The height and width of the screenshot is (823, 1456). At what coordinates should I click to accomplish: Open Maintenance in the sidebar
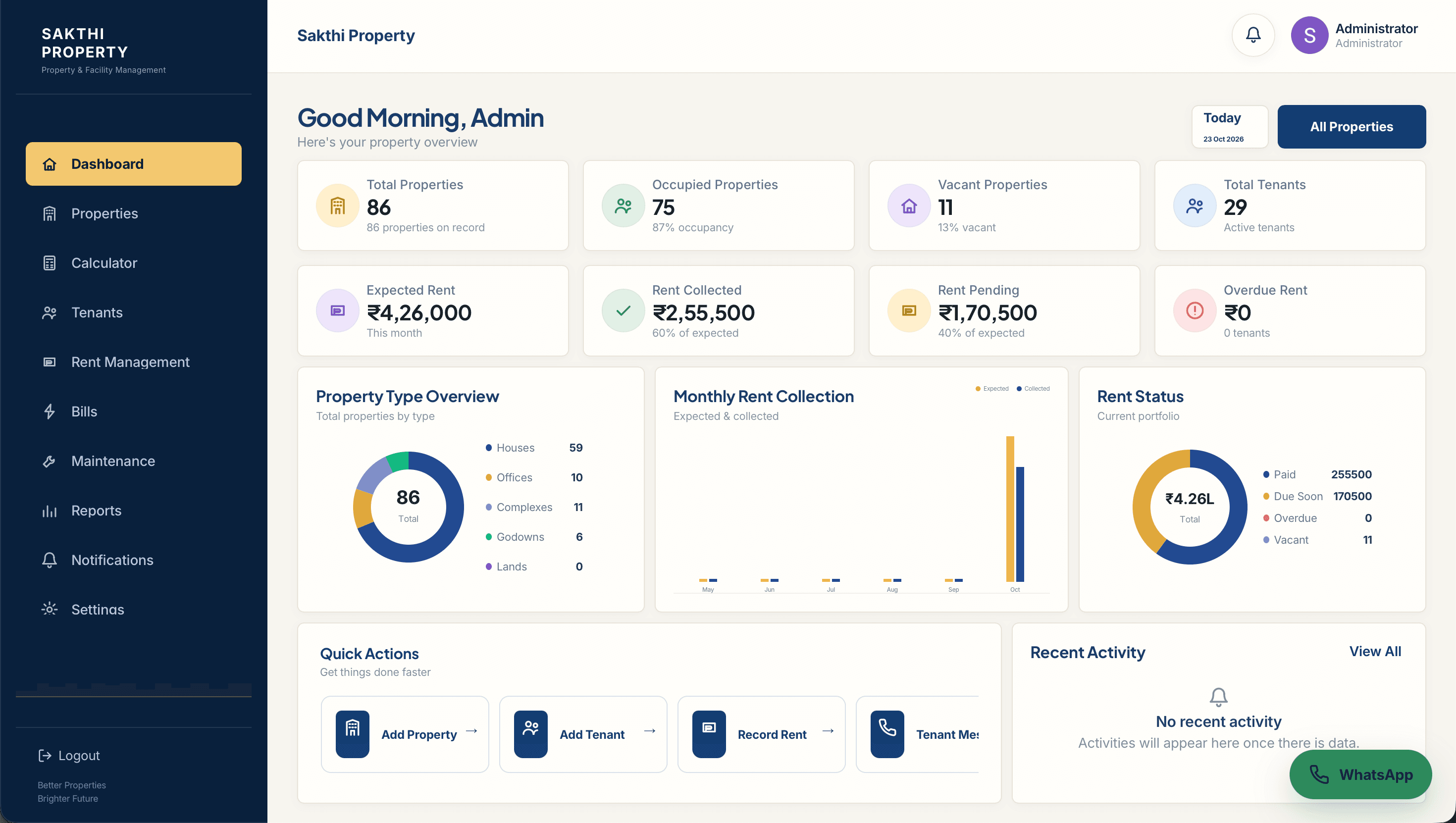[x=133, y=461]
